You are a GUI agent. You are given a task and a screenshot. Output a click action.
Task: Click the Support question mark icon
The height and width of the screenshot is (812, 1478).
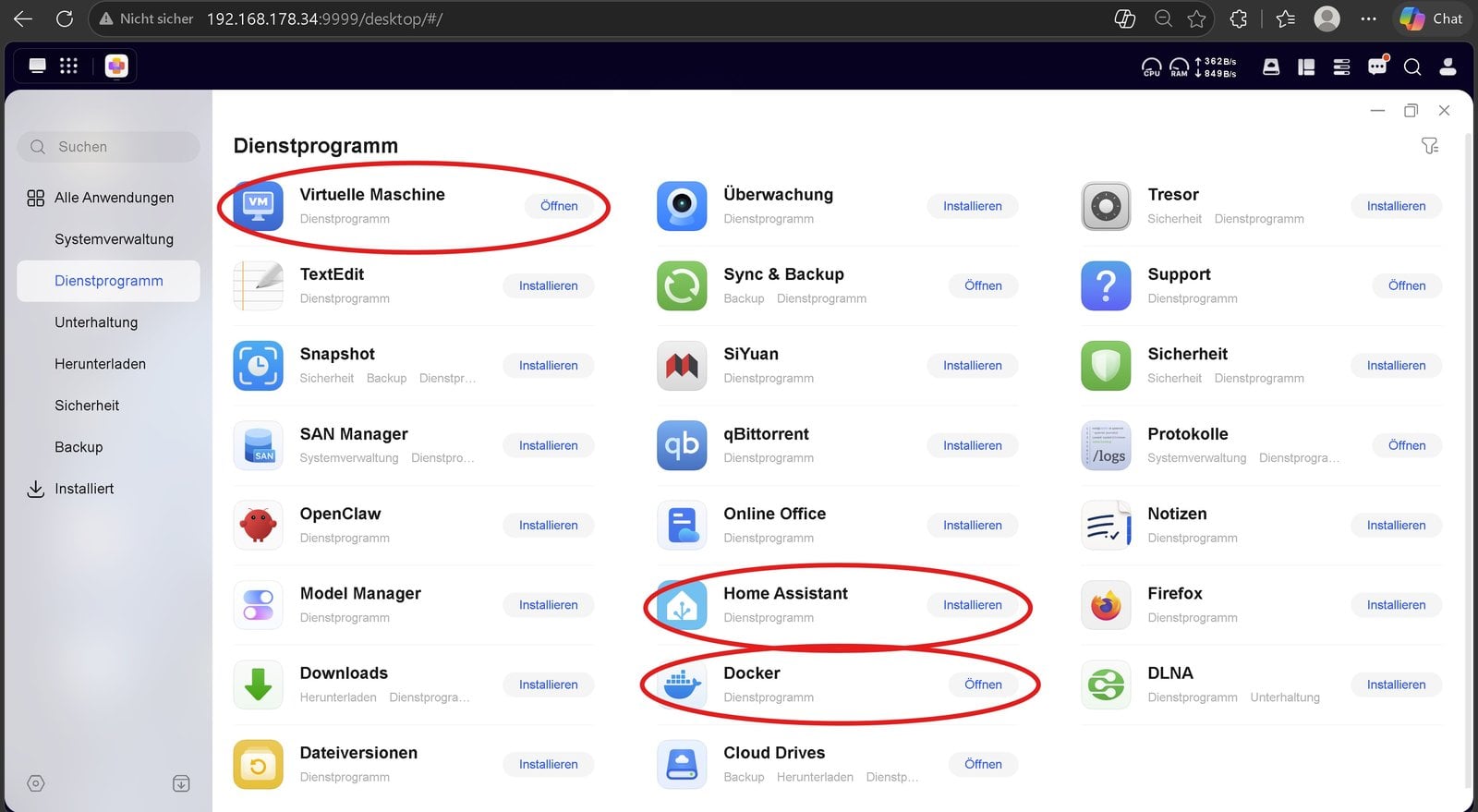pos(1106,285)
